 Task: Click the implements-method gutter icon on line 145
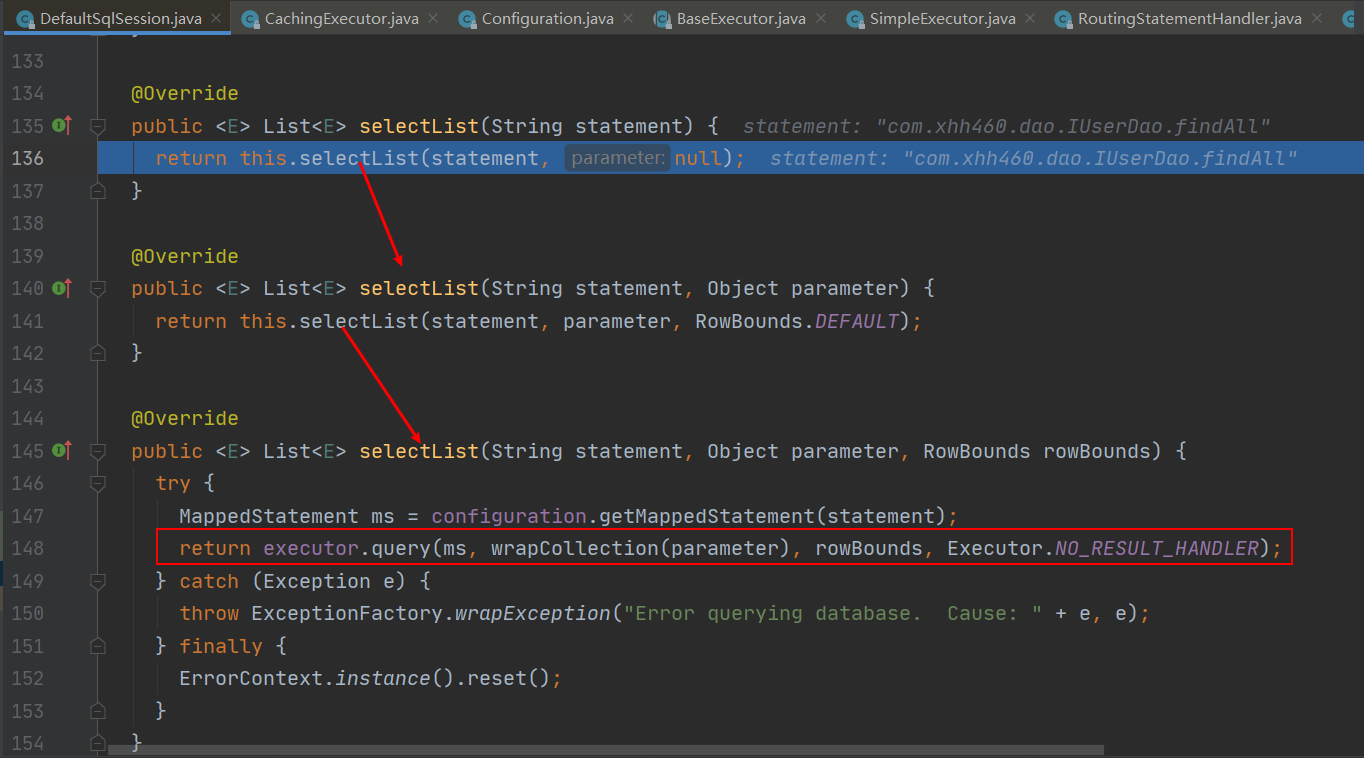[x=62, y=451]
